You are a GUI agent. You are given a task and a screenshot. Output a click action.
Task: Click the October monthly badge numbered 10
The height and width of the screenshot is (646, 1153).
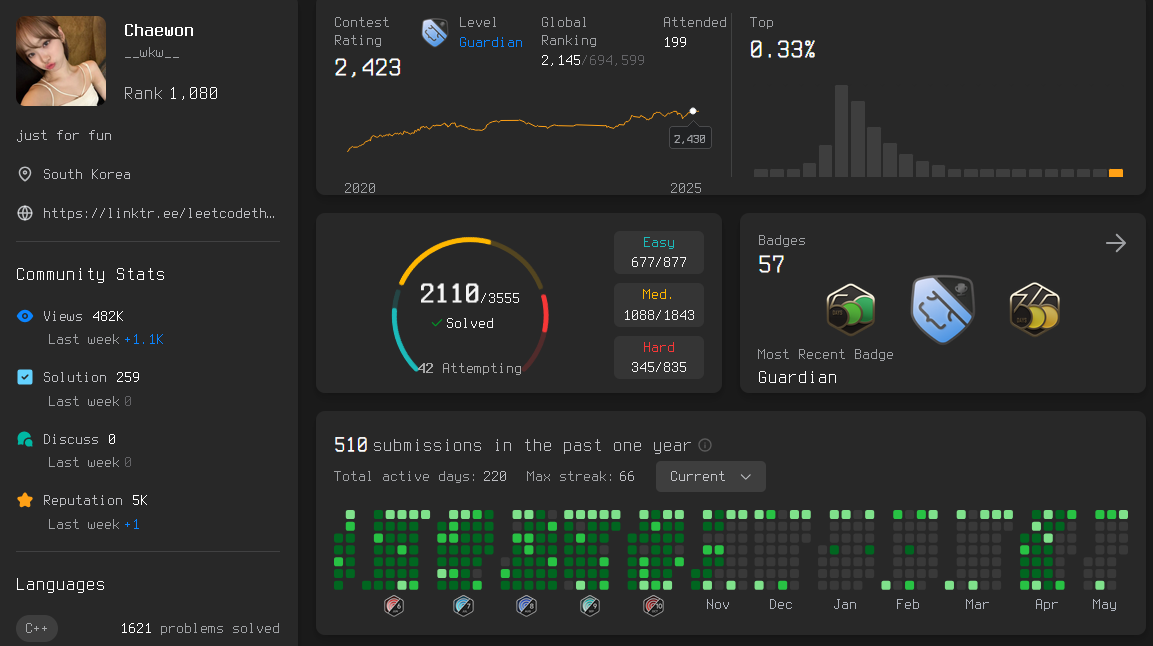(x=654, y=606)
